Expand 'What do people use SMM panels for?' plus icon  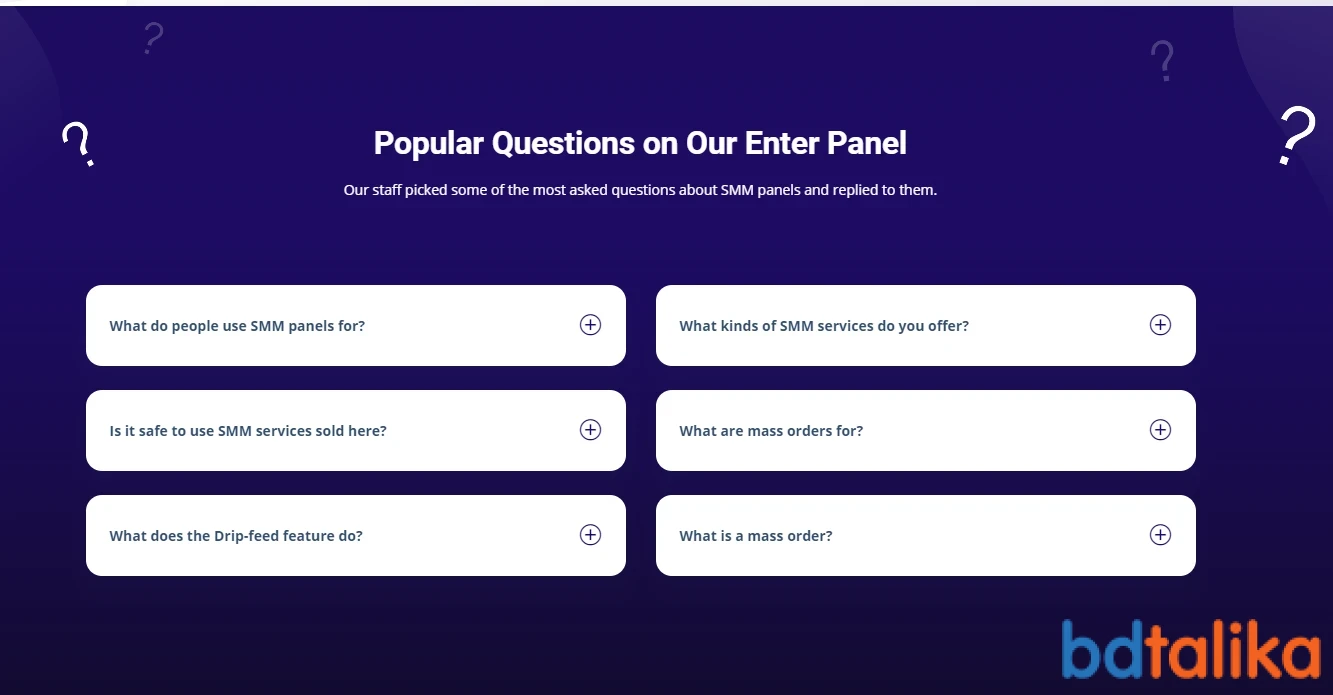[590, 325]
